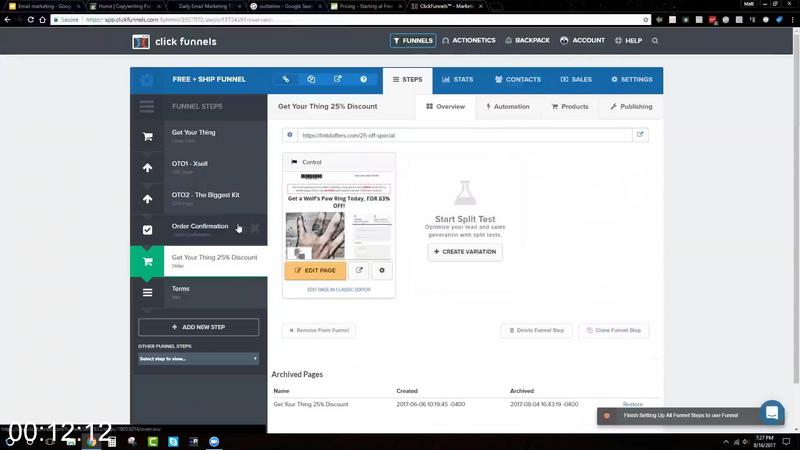
Task: Select the Terms funnel step
Action: coord(215,292)
